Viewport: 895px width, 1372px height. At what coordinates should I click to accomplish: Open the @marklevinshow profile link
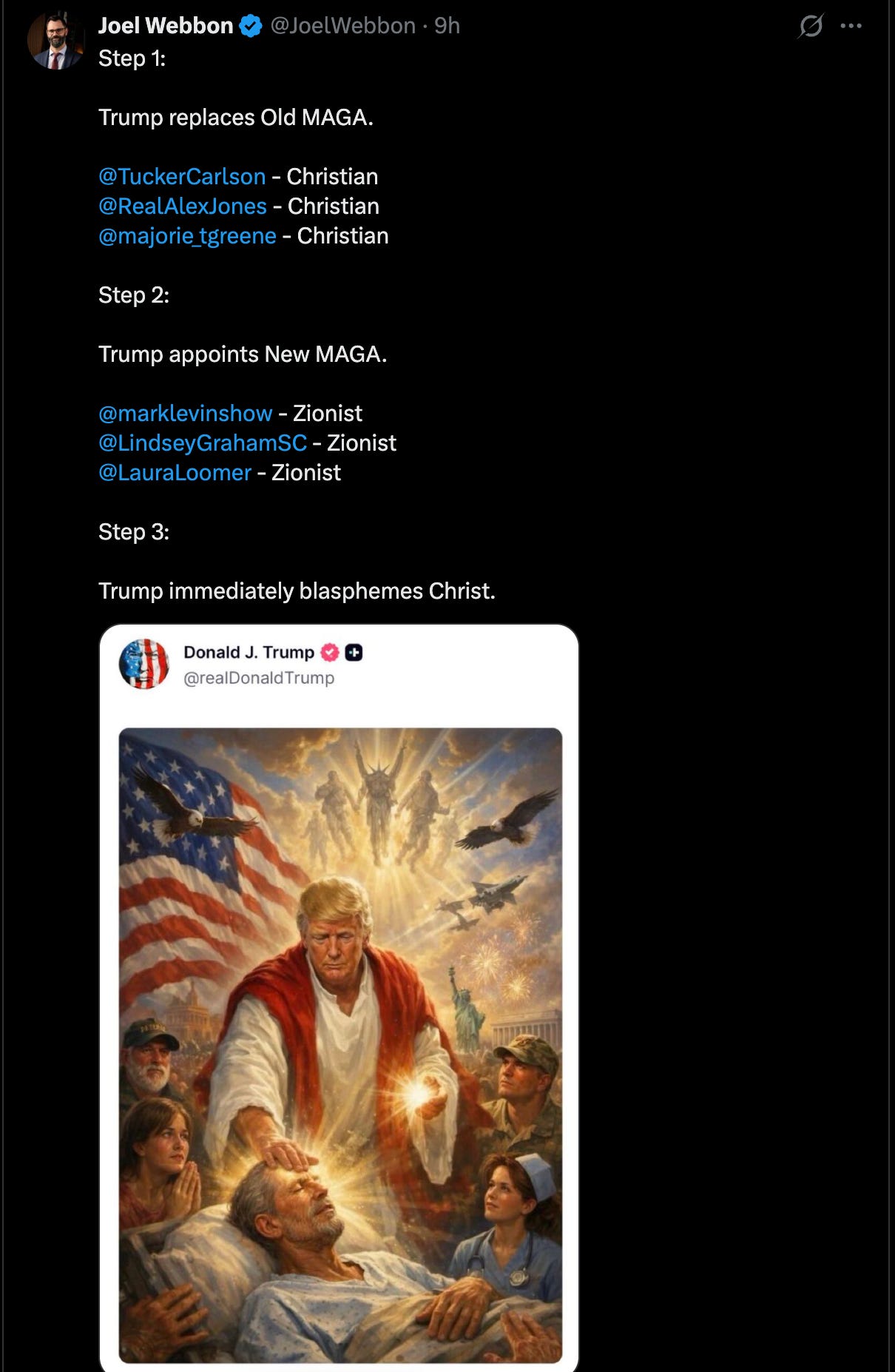[x=185, y=413]
